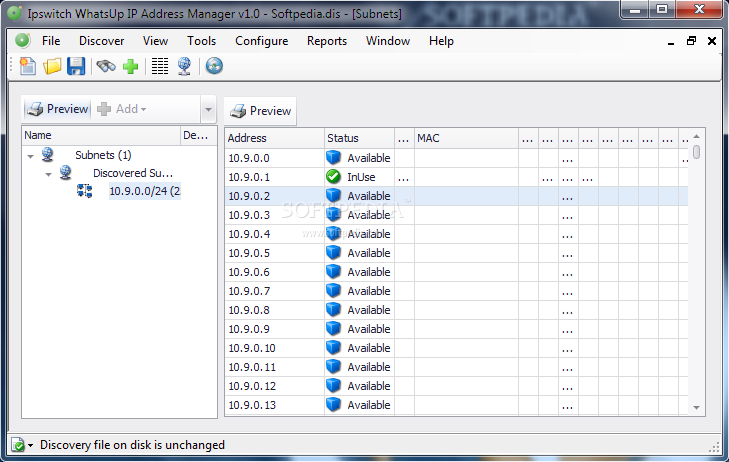Click the Subnets (1) globe icon
The height and width of the screenshot is (462, 729).
47,154
